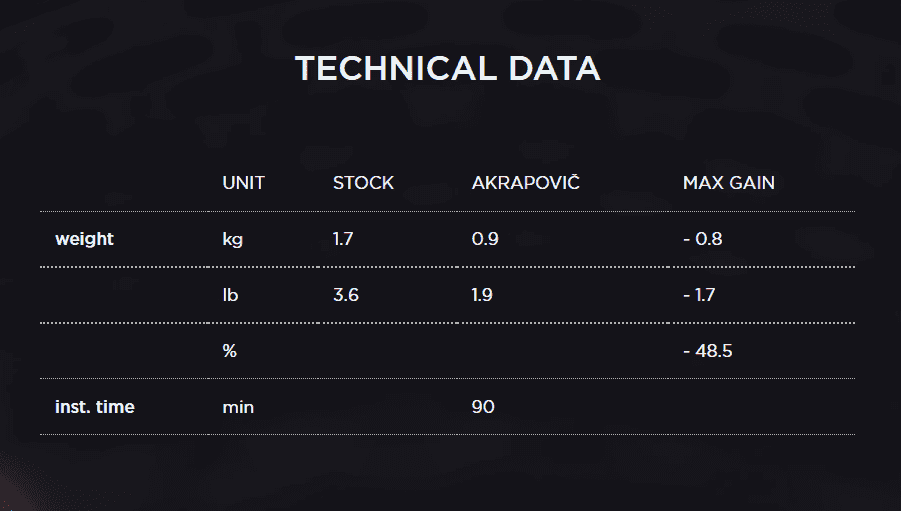Click the STOCK column header
Screen dimensions: 901x511
tap(363, 183)
